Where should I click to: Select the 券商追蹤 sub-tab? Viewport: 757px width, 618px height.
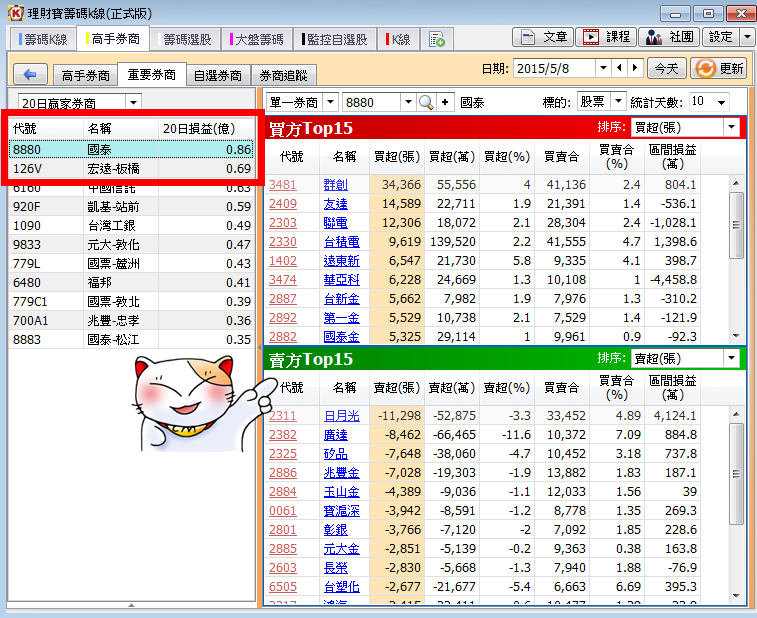283,75
